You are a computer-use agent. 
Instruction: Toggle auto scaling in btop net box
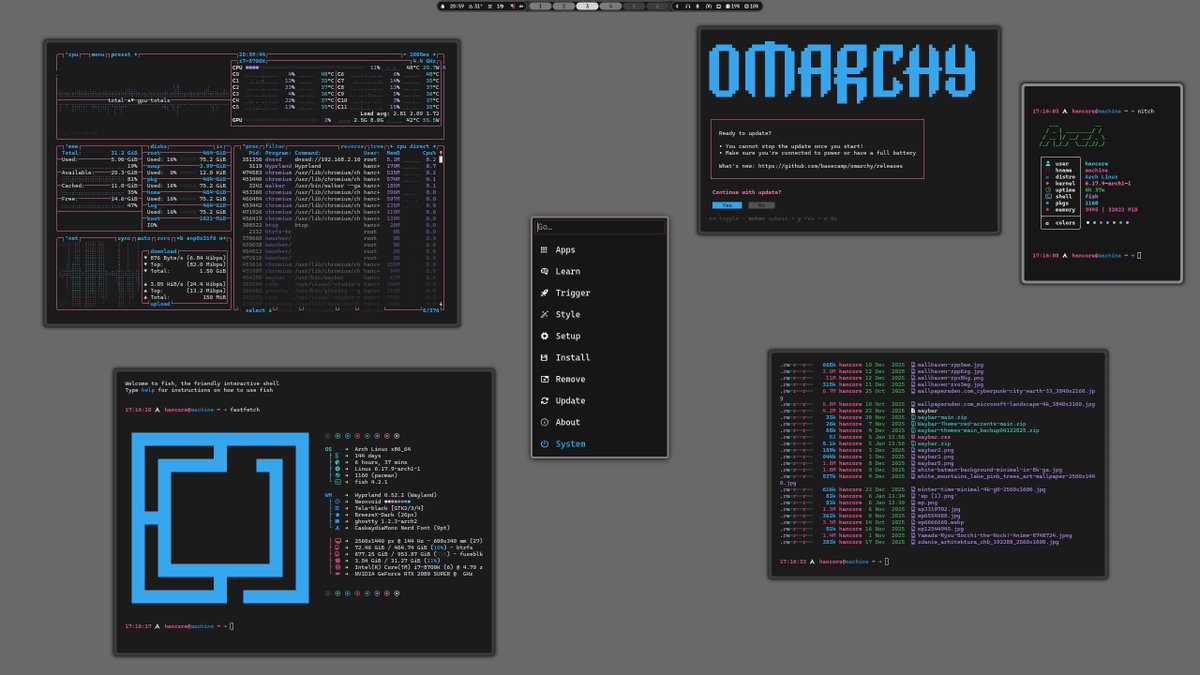point(144,238)
